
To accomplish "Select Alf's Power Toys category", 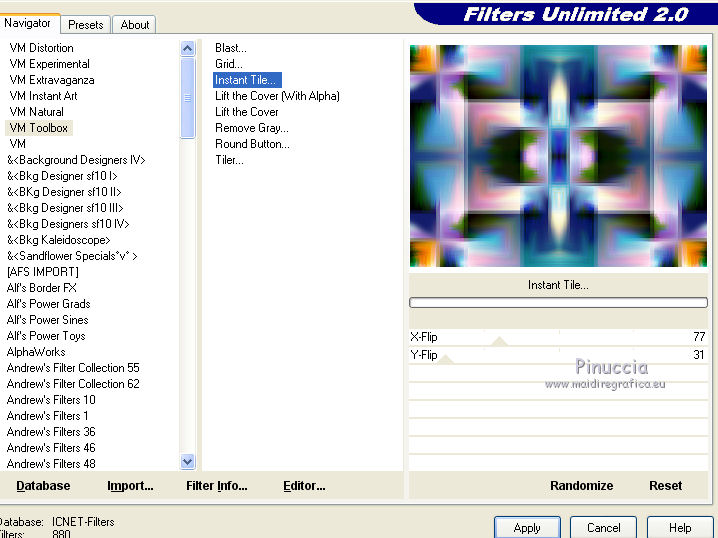I will 46,336.
